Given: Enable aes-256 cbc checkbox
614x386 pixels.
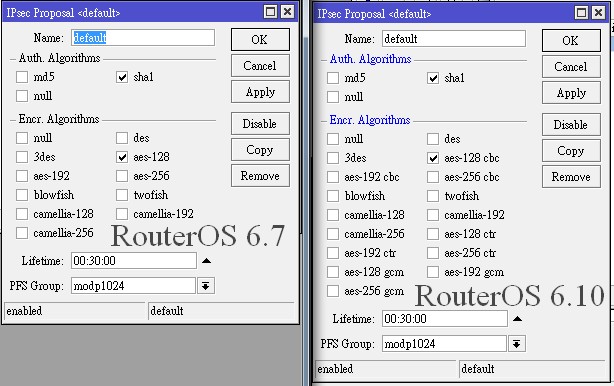Looking at the screenshot, I should (433, 177).
